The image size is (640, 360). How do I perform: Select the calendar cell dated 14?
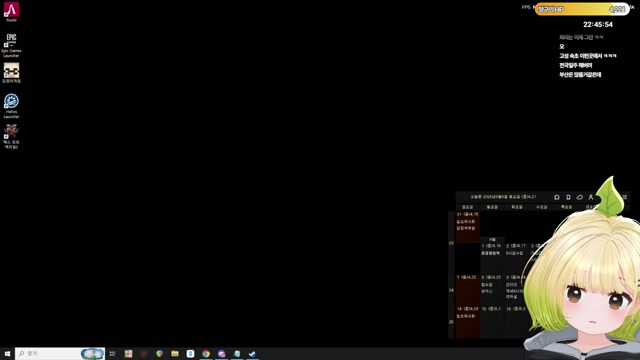tap(468, 322)
